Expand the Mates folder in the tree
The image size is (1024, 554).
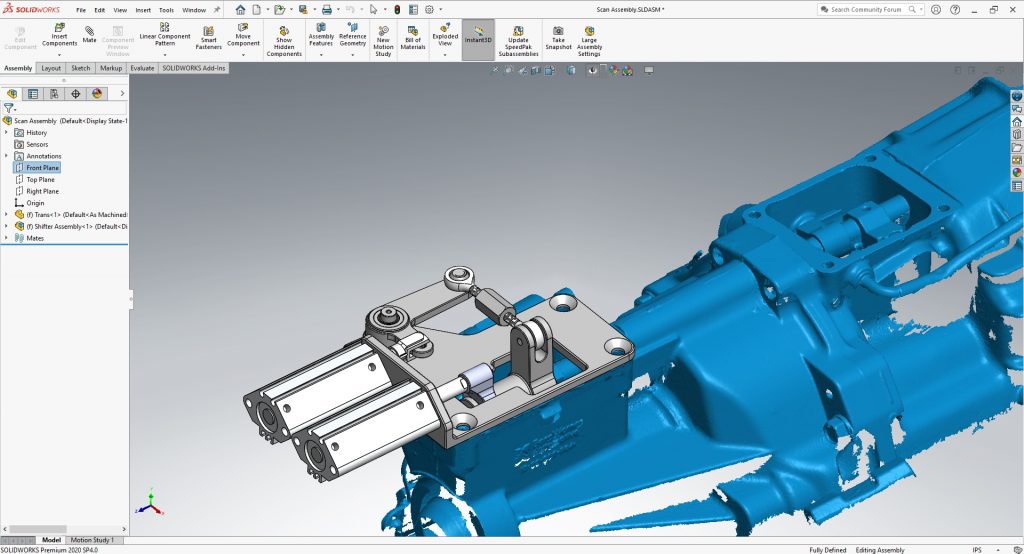[7, 238]
